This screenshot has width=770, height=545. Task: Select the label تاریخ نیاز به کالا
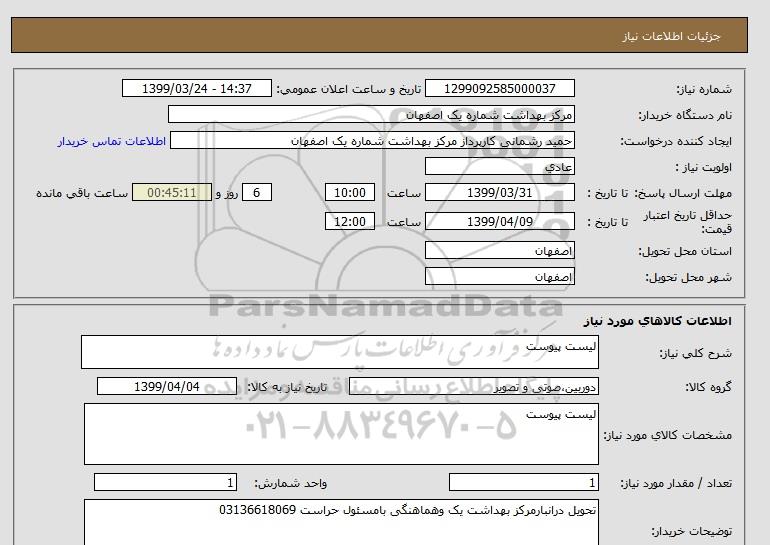click(x=287, y=387)
